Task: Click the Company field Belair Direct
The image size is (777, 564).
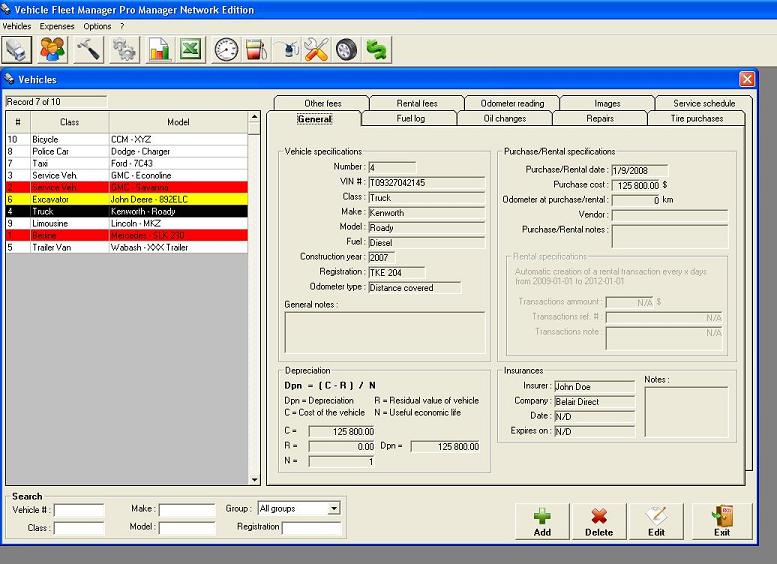Action: click(595, 401)
